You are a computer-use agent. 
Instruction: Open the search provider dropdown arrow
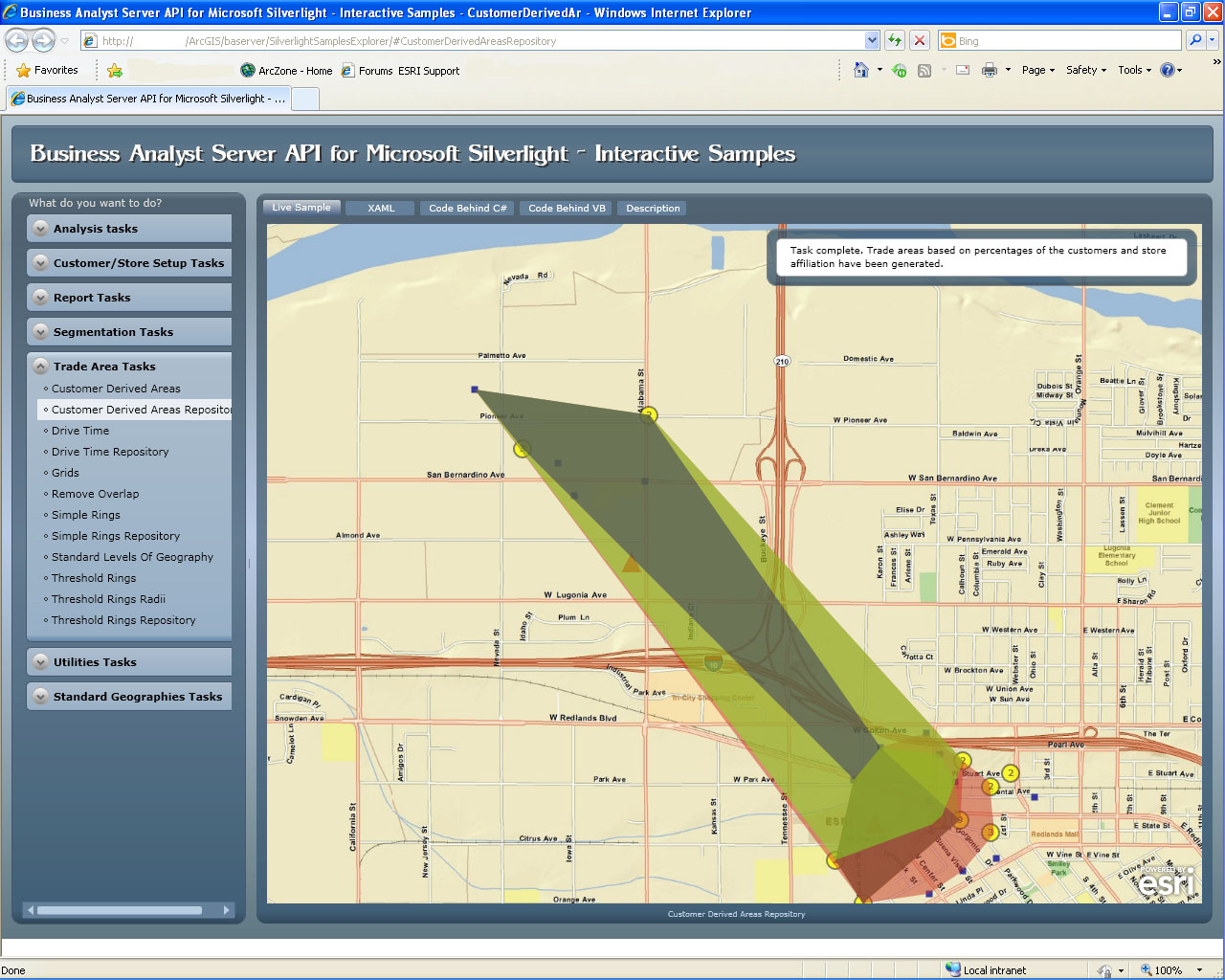point(1213,40)
